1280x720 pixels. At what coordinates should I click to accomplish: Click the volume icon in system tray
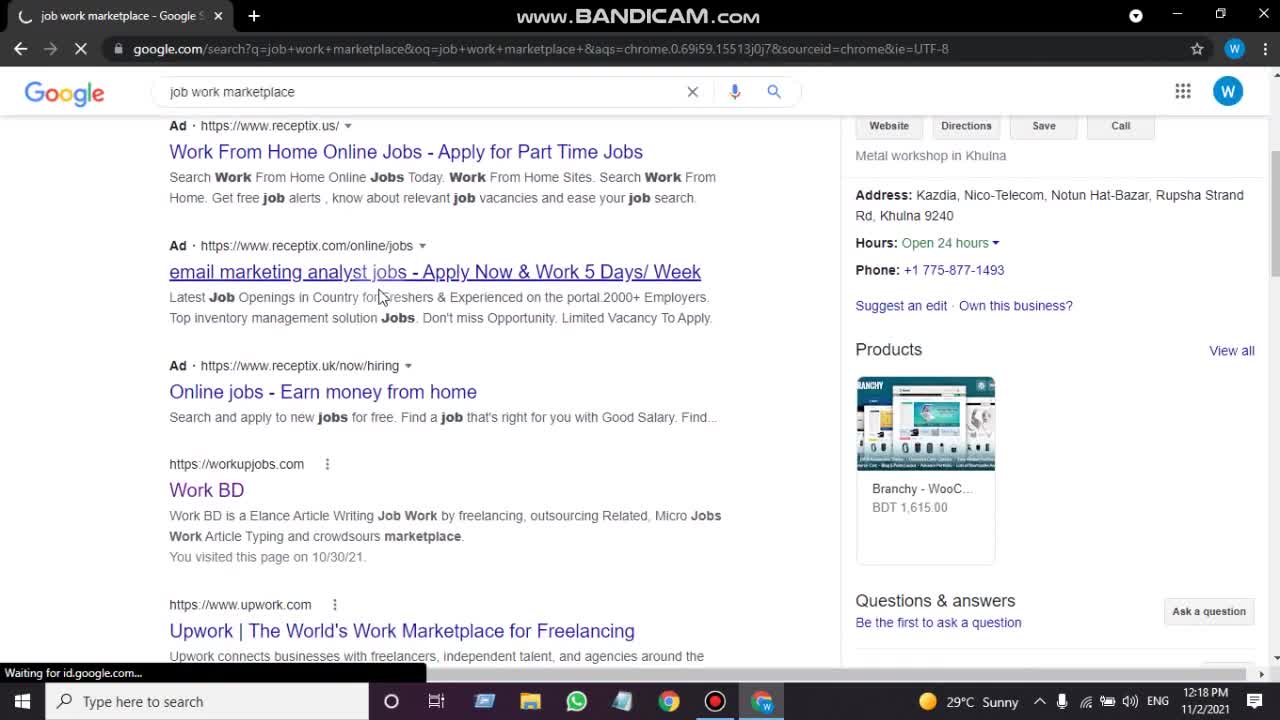pos(1130,701)
